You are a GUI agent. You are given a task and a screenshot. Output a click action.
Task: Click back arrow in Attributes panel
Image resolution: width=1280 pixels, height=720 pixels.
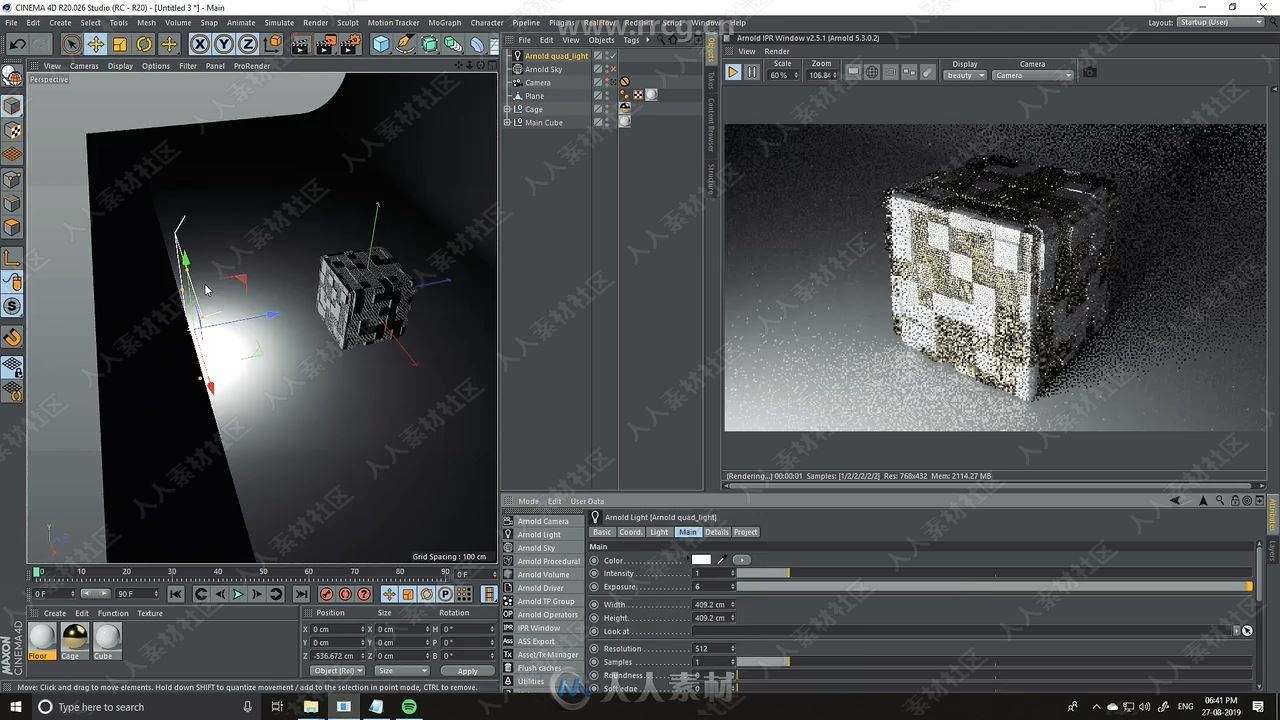click(1175, 501)
